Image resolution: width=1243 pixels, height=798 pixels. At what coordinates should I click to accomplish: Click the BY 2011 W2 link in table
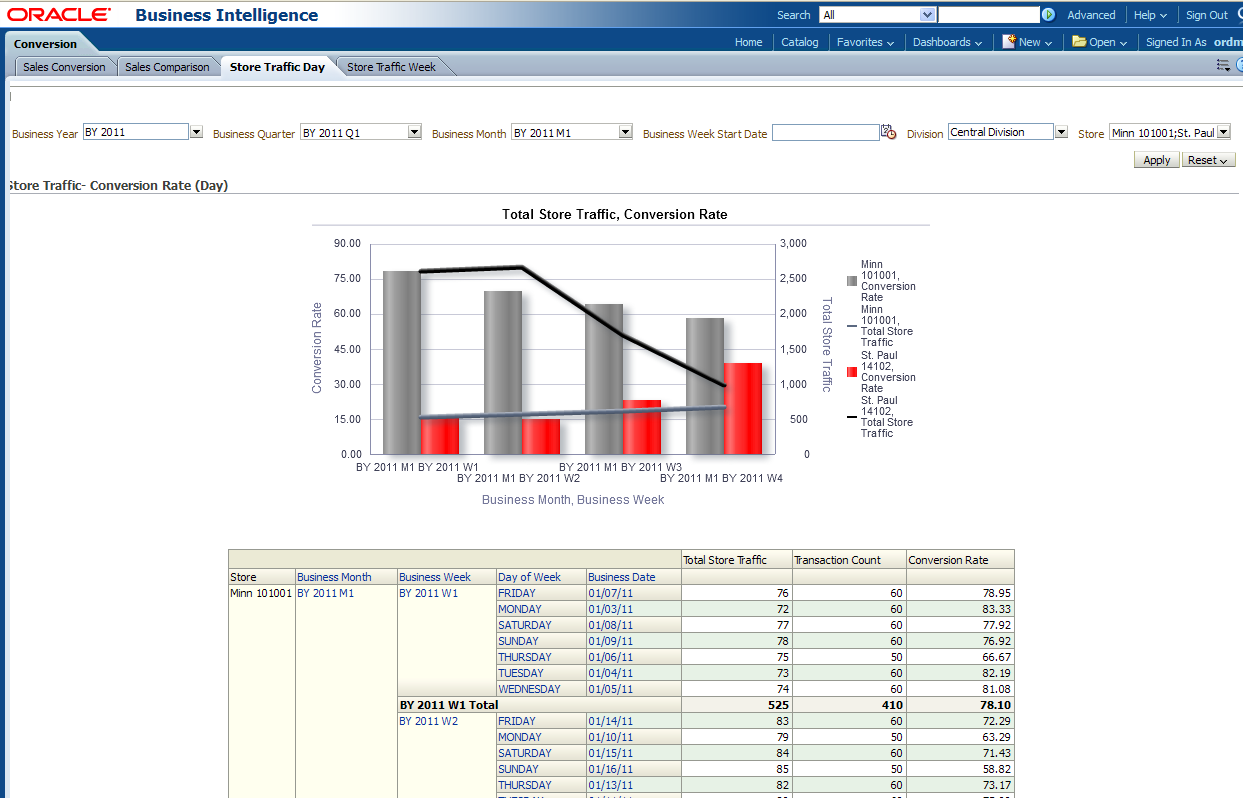428,721
